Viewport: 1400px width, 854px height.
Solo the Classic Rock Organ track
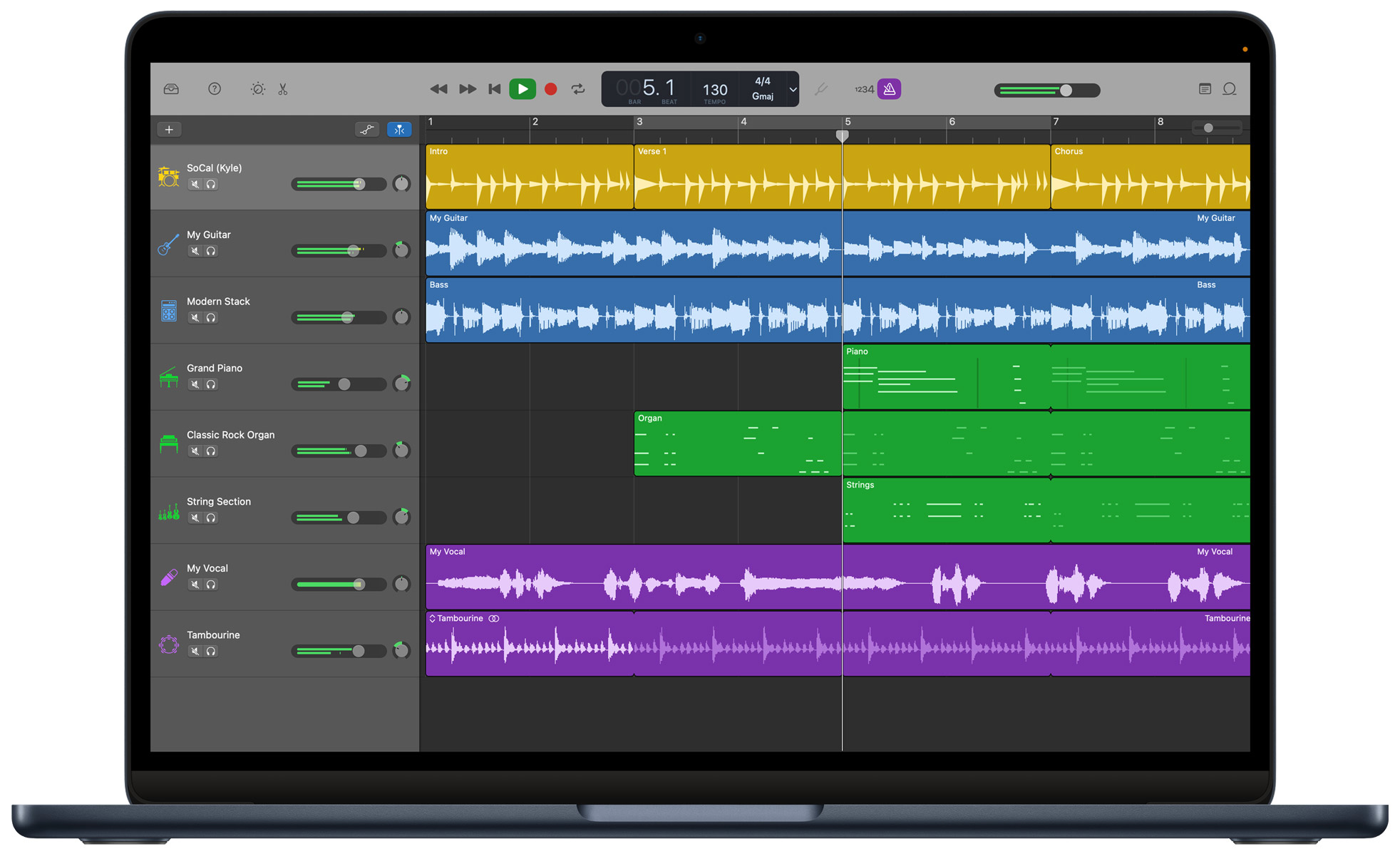click(x=211, y=451)
